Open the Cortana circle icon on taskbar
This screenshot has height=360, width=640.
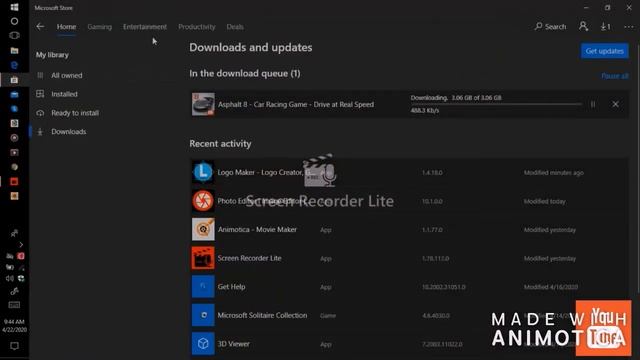14,21
